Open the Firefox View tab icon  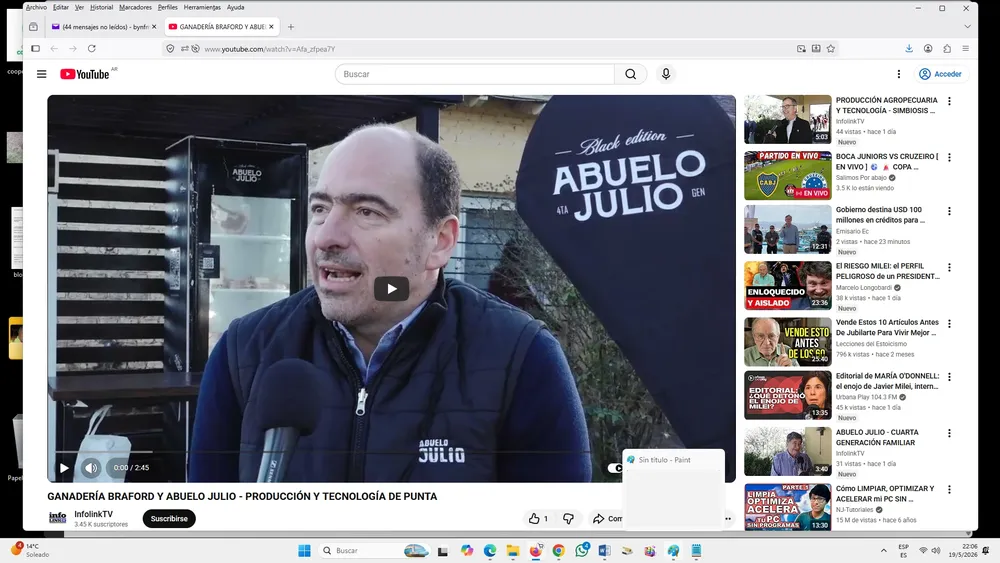point(33,27)
